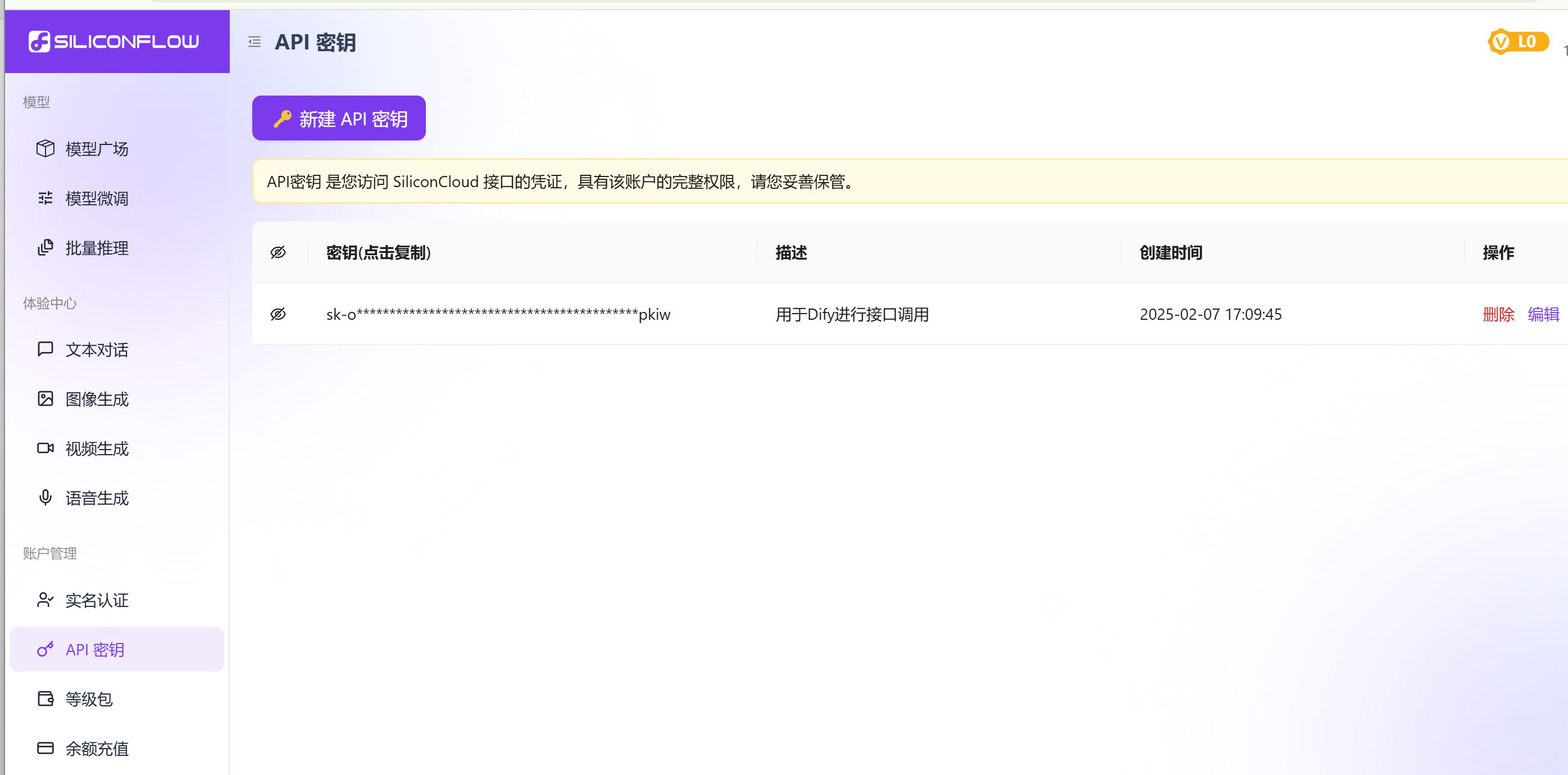Open 模型微调 sliders icon

click(45, 198)
